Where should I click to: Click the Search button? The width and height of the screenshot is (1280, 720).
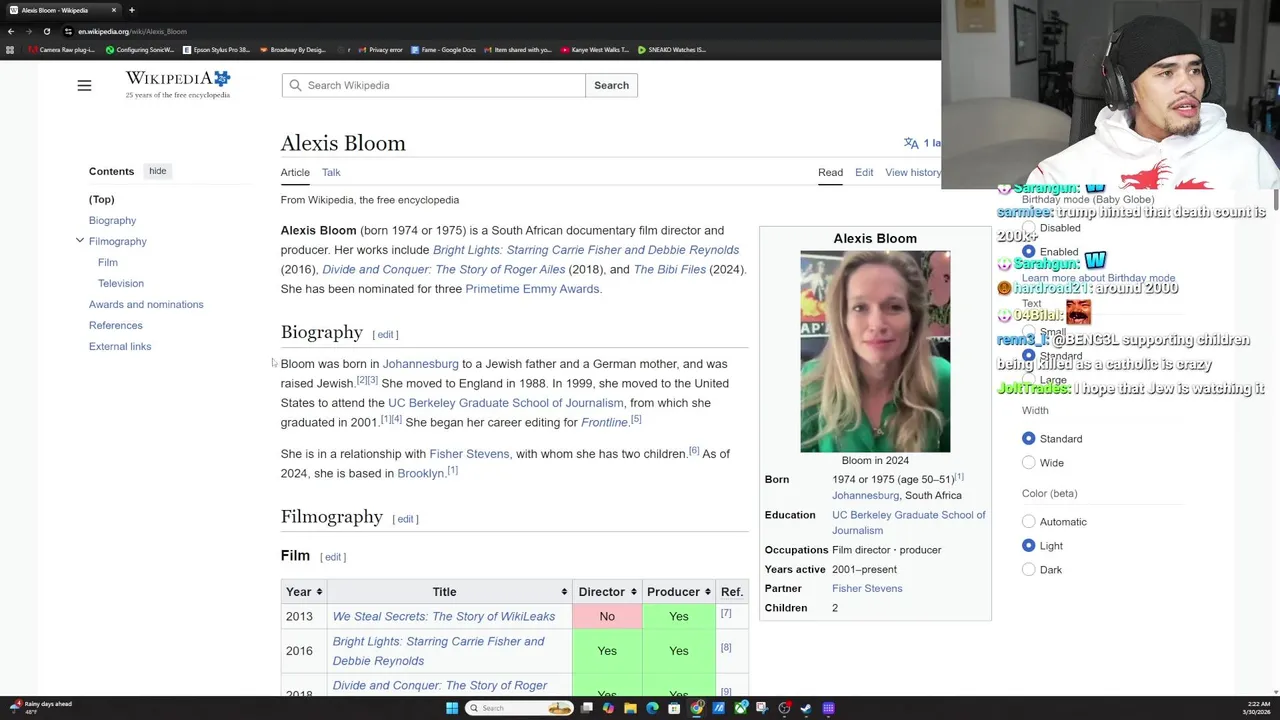click(611, 85)
